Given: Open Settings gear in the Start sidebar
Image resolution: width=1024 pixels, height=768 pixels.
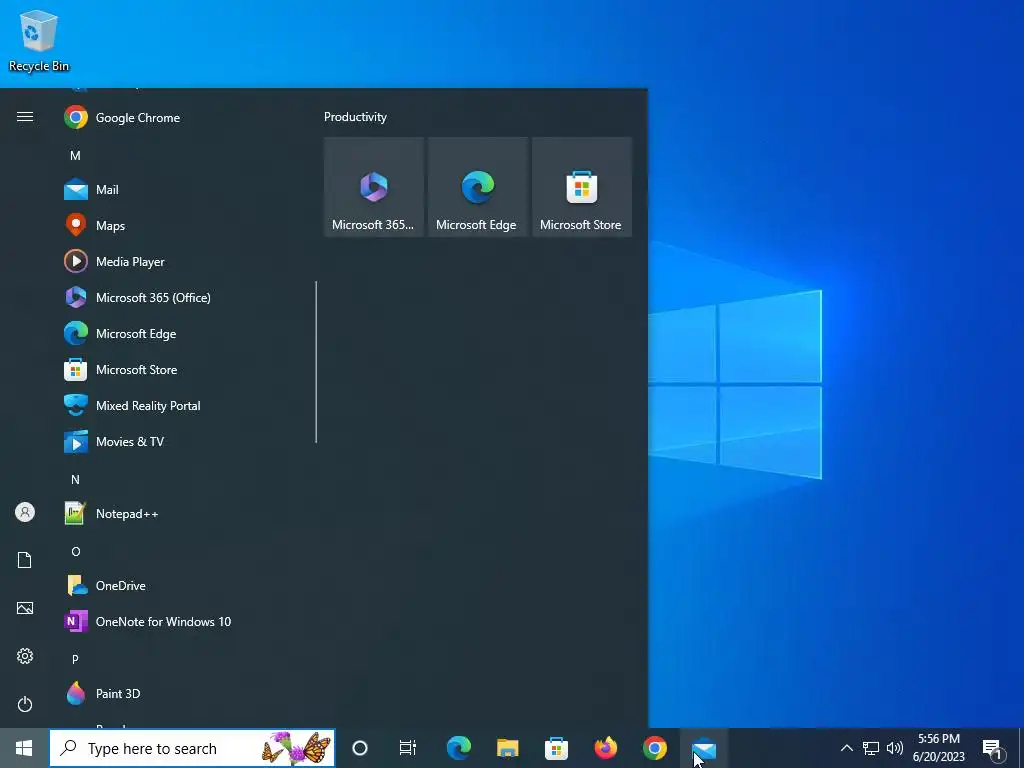Looking at the screenshot, I should click(25, 656).
